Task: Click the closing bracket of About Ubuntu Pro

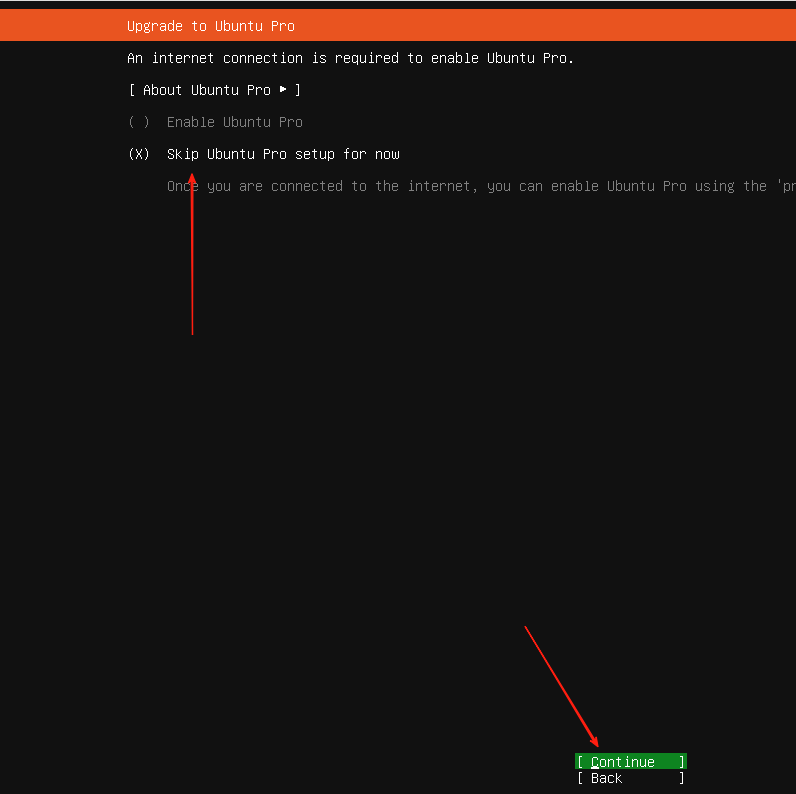Action: pyautogui.click(x=298, y=90)
